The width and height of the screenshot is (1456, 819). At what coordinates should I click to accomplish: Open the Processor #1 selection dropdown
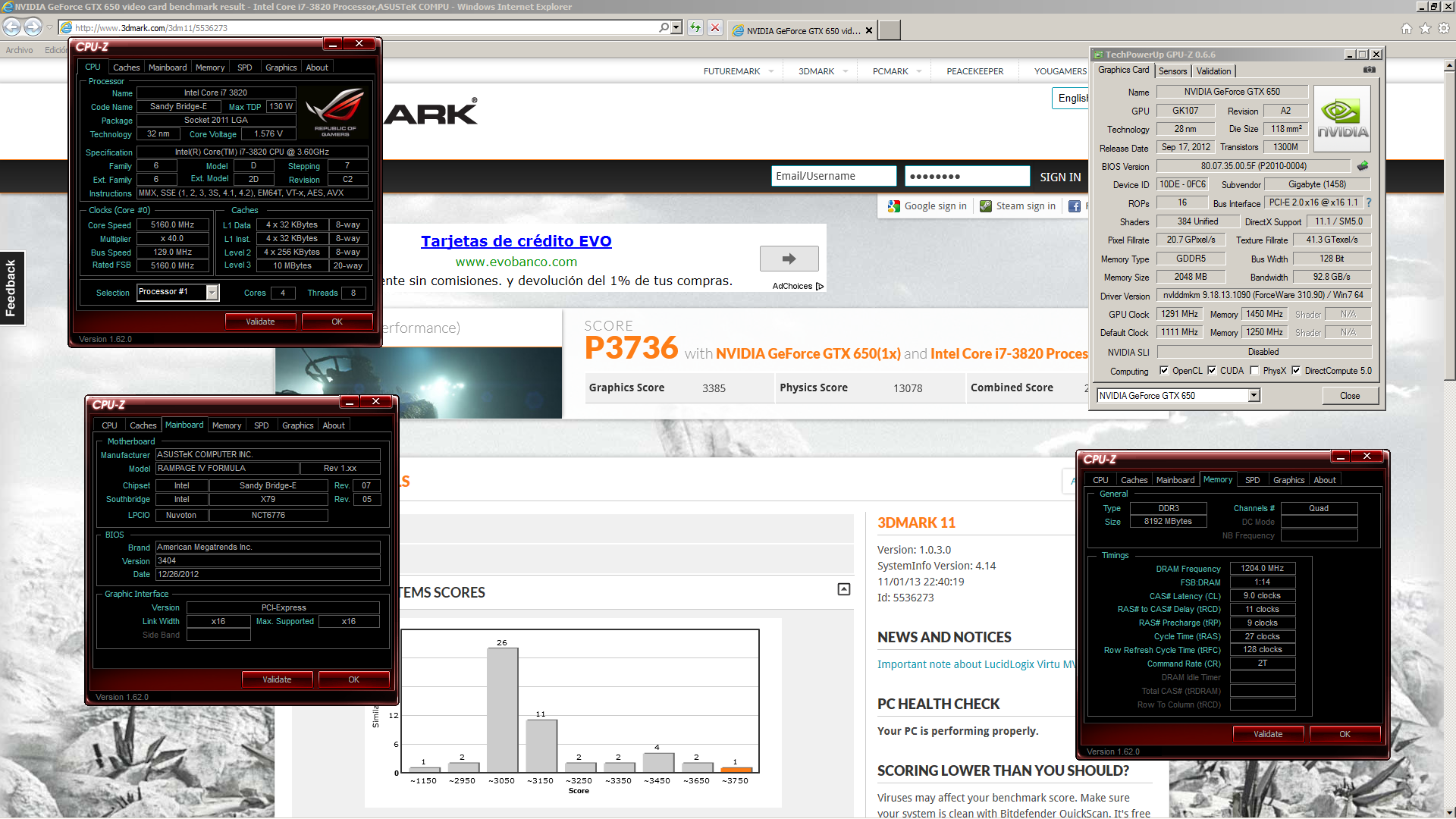click(212, 293)
